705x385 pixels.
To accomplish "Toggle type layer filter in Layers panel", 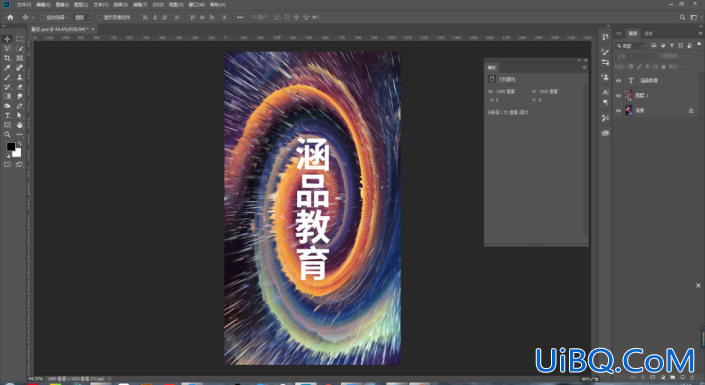I will click(x=672, y=45).
